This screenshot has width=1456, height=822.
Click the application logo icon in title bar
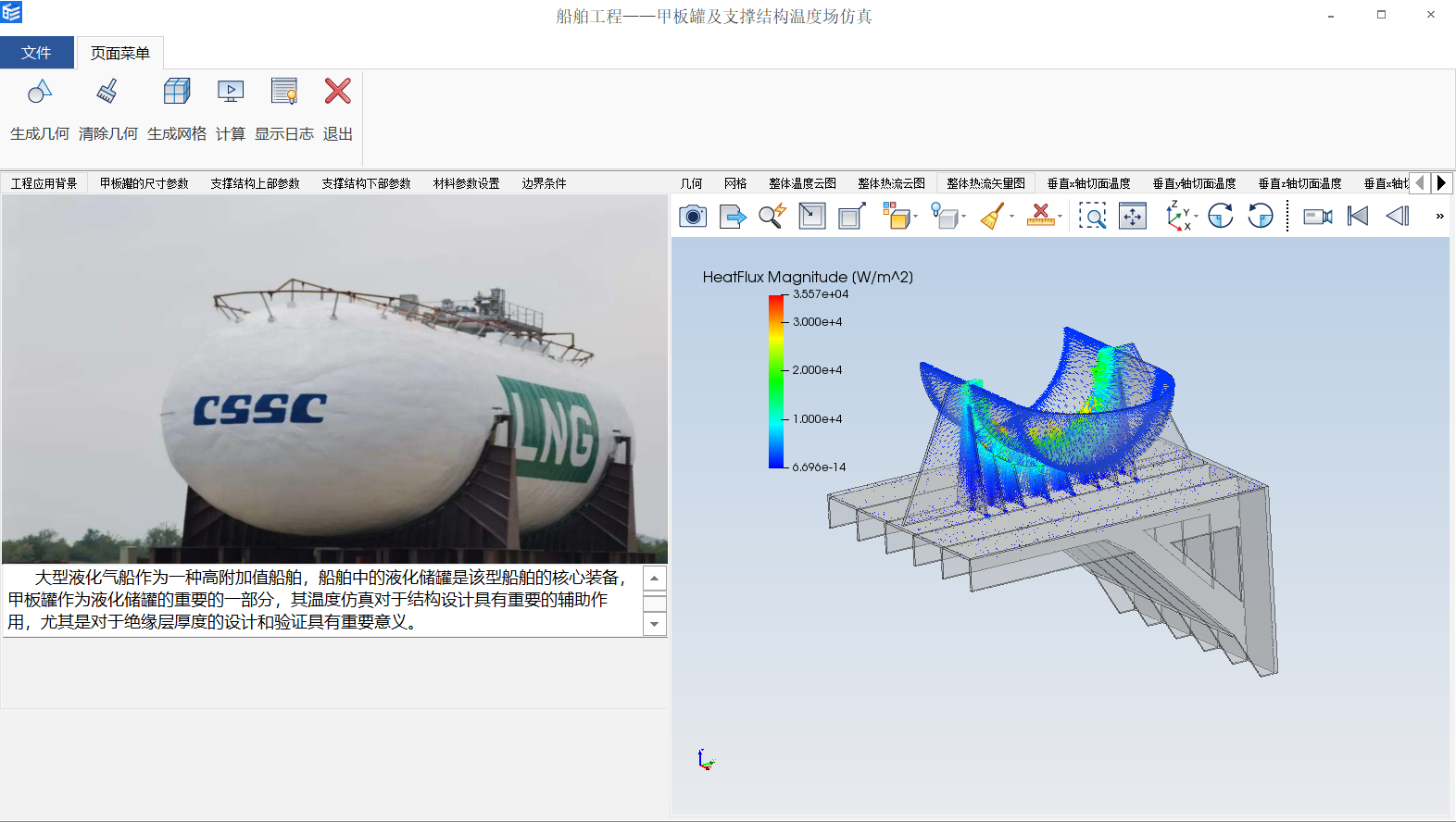pyautogui.click(x=11, y=12)
